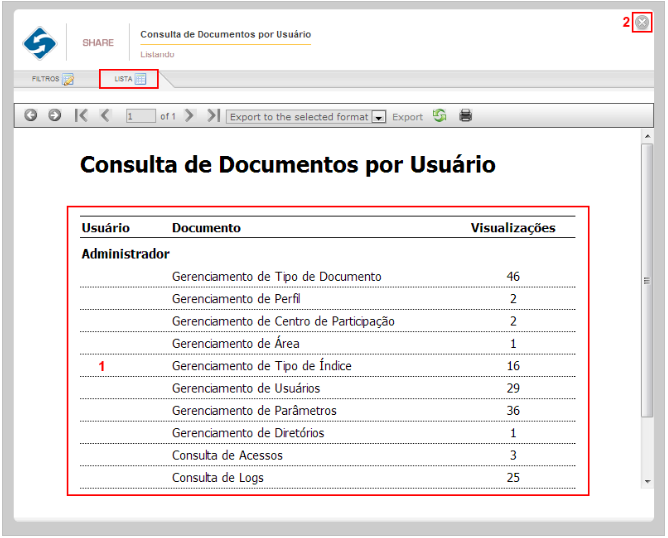Go back with the circular back arrow

coord(31,115)
